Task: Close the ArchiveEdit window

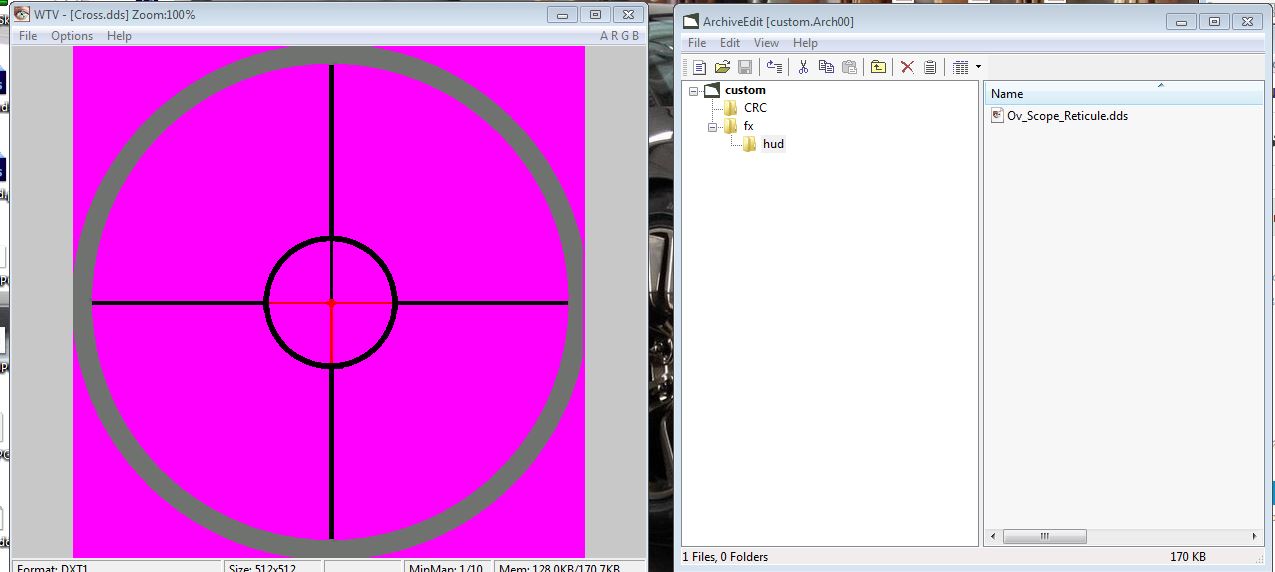Action: coord(1246,21)
